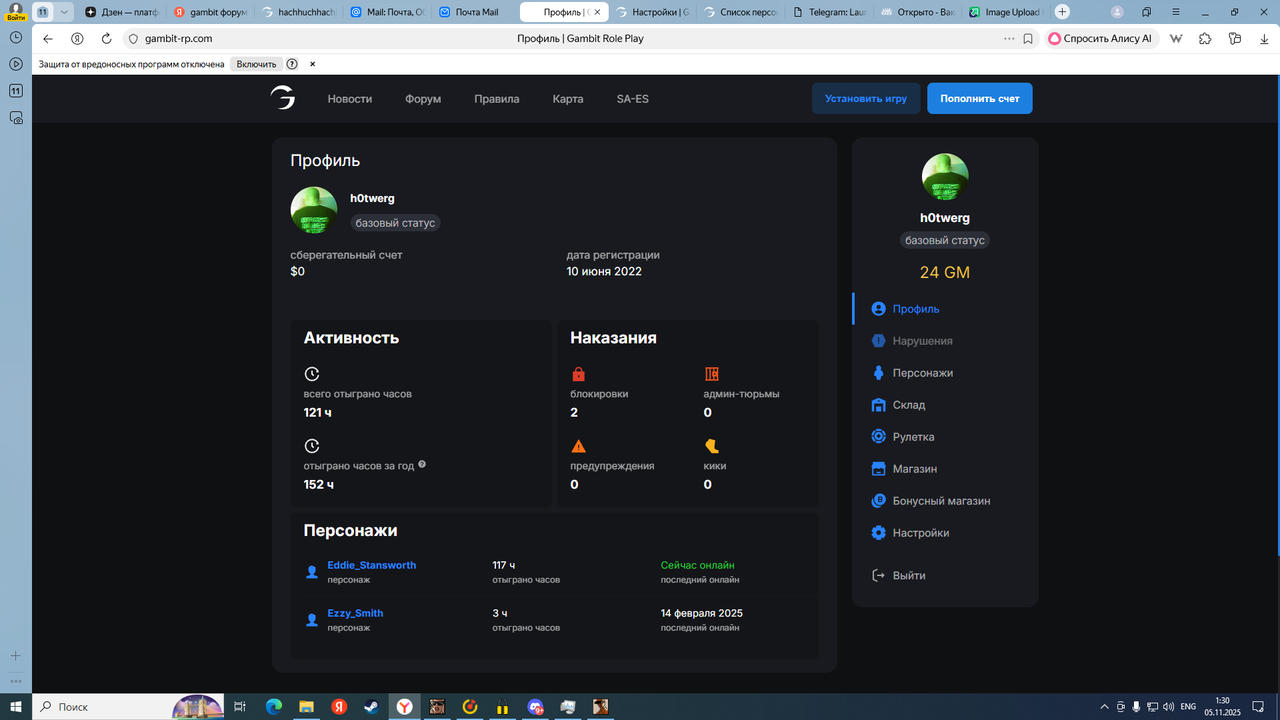Go to the Форум menu item
1280x720 pixels.
click(423, 99)
